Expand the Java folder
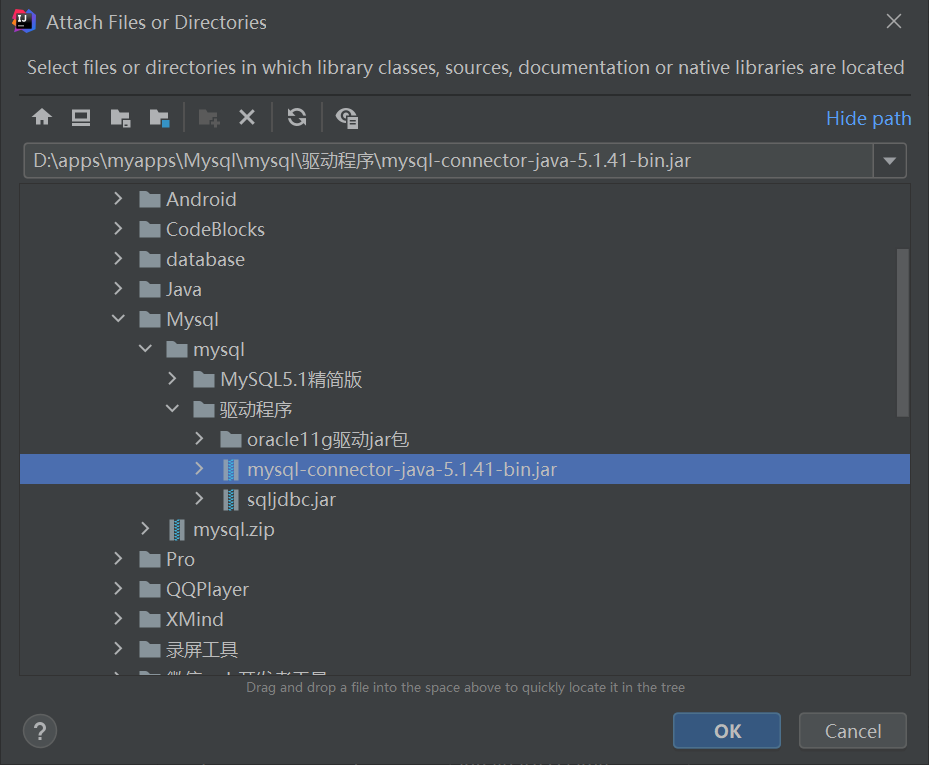Viewport: 929px width, 765px height. (x=118, y=289)
